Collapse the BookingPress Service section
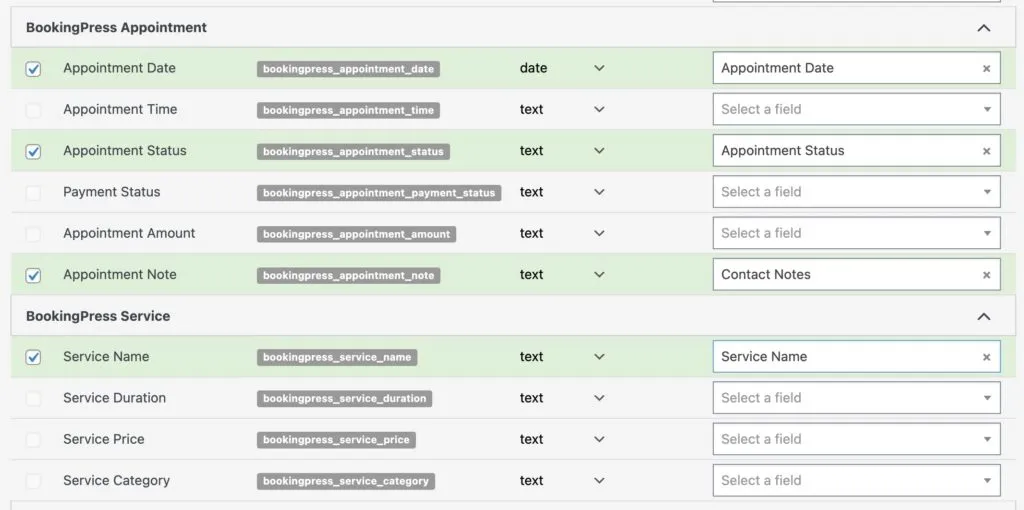 coord(984,316)
